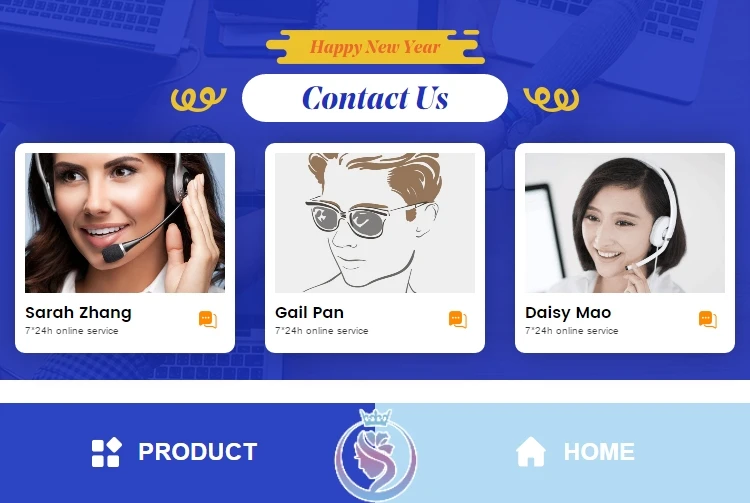
Task: Go to the PRODUCT tab
Action: point(175,452)
